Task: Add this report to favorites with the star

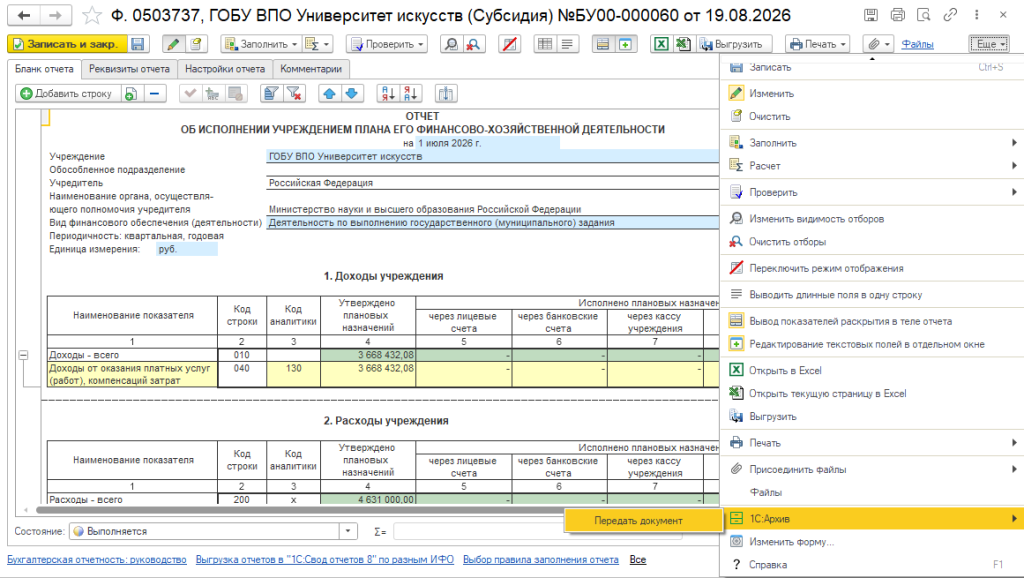Action: click(92, 15)
